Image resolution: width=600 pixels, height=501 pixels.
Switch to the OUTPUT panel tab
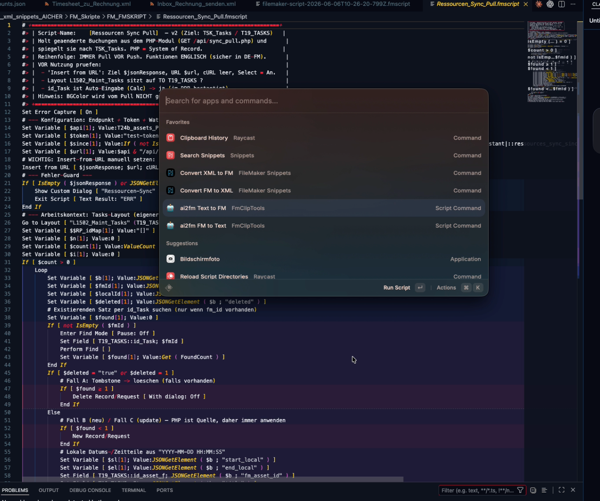coord(49,490)
